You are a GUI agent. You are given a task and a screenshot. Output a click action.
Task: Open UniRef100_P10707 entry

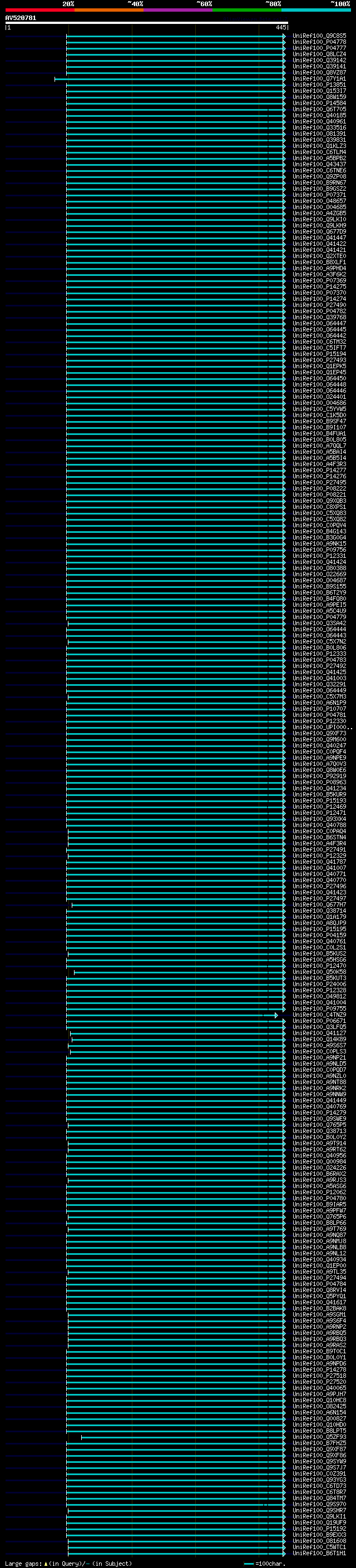pyautogui.click(x=319, y=709)
